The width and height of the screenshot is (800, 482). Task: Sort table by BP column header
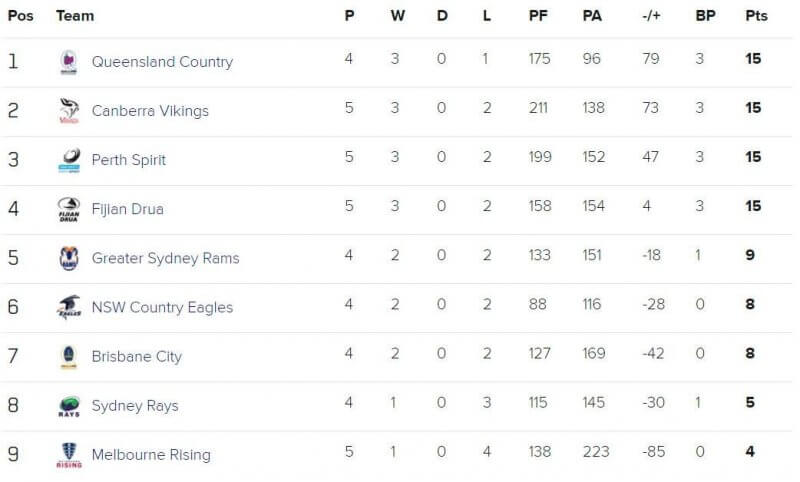[x=705, y=16]
